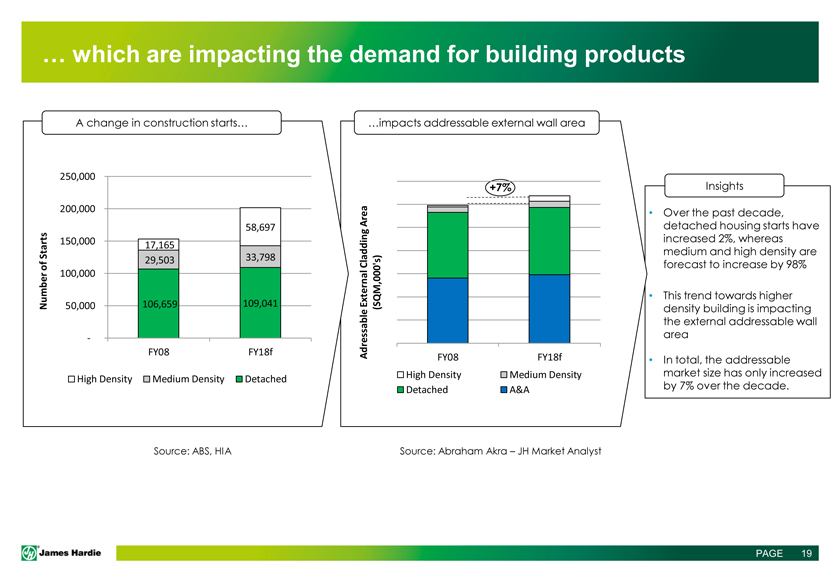Select Medium Density legend marker in right chart
840x582 pixels.
(502, 375)
